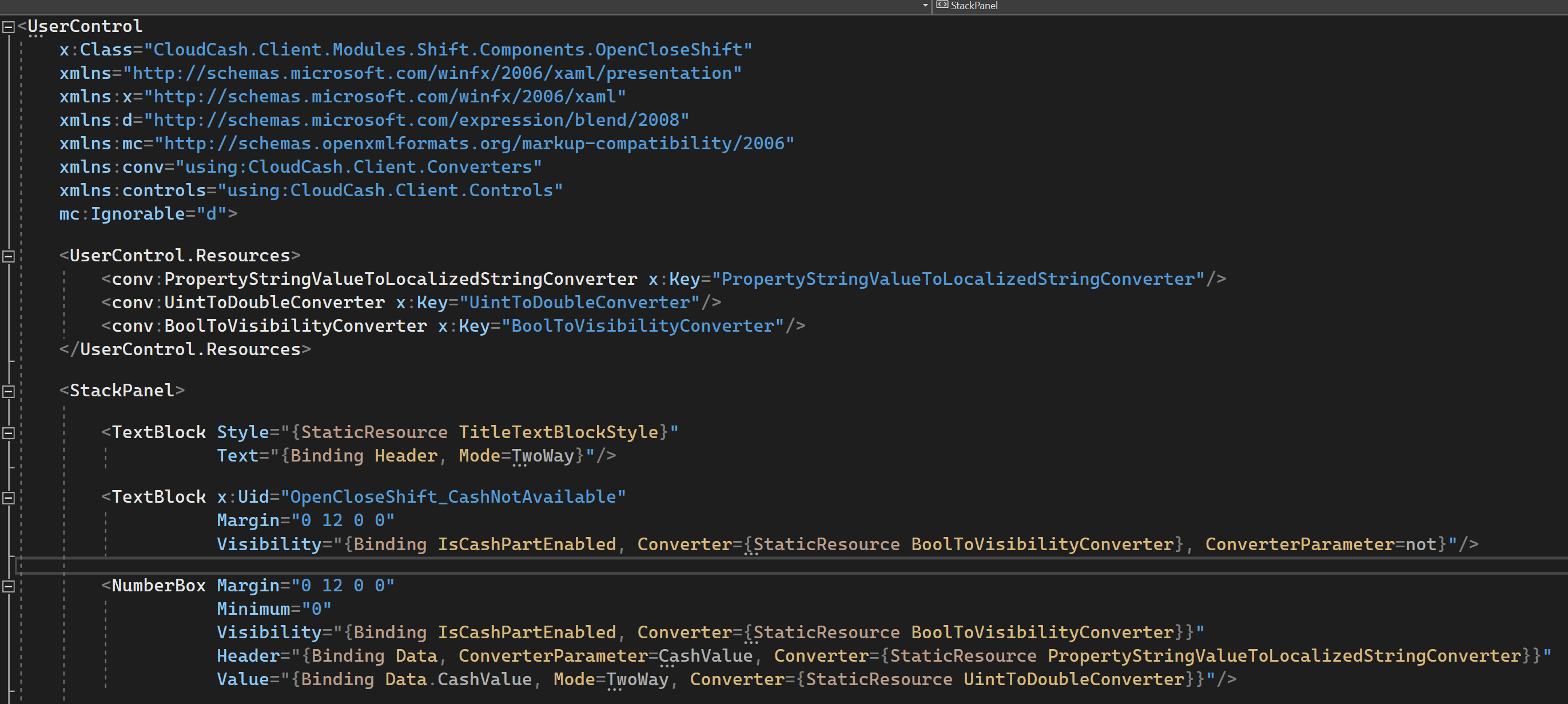Click the Minimum attribute on NumberBox
Screen dimensions: 1568x704
click(x=253, y=608)
